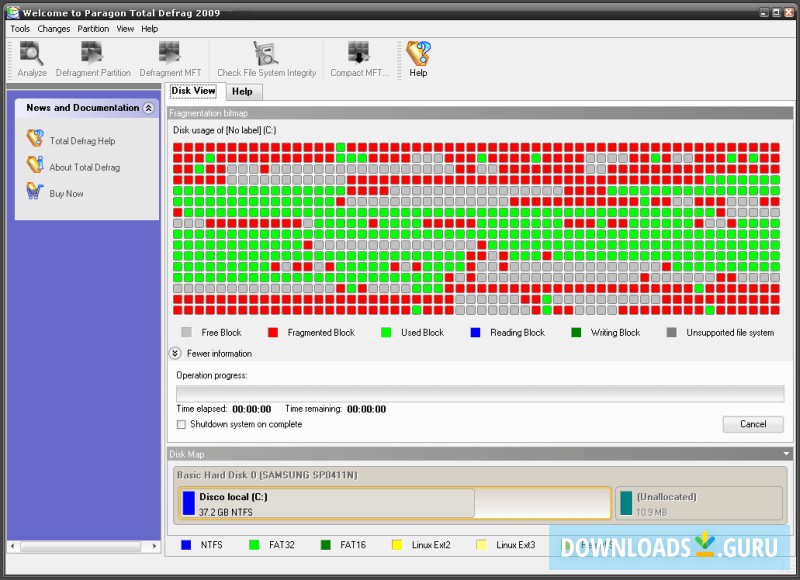Image resolution: width=800 pixels, height=580 pixels.
Task: Click the Used Block green swatch
Action: (x=386, y=333)
